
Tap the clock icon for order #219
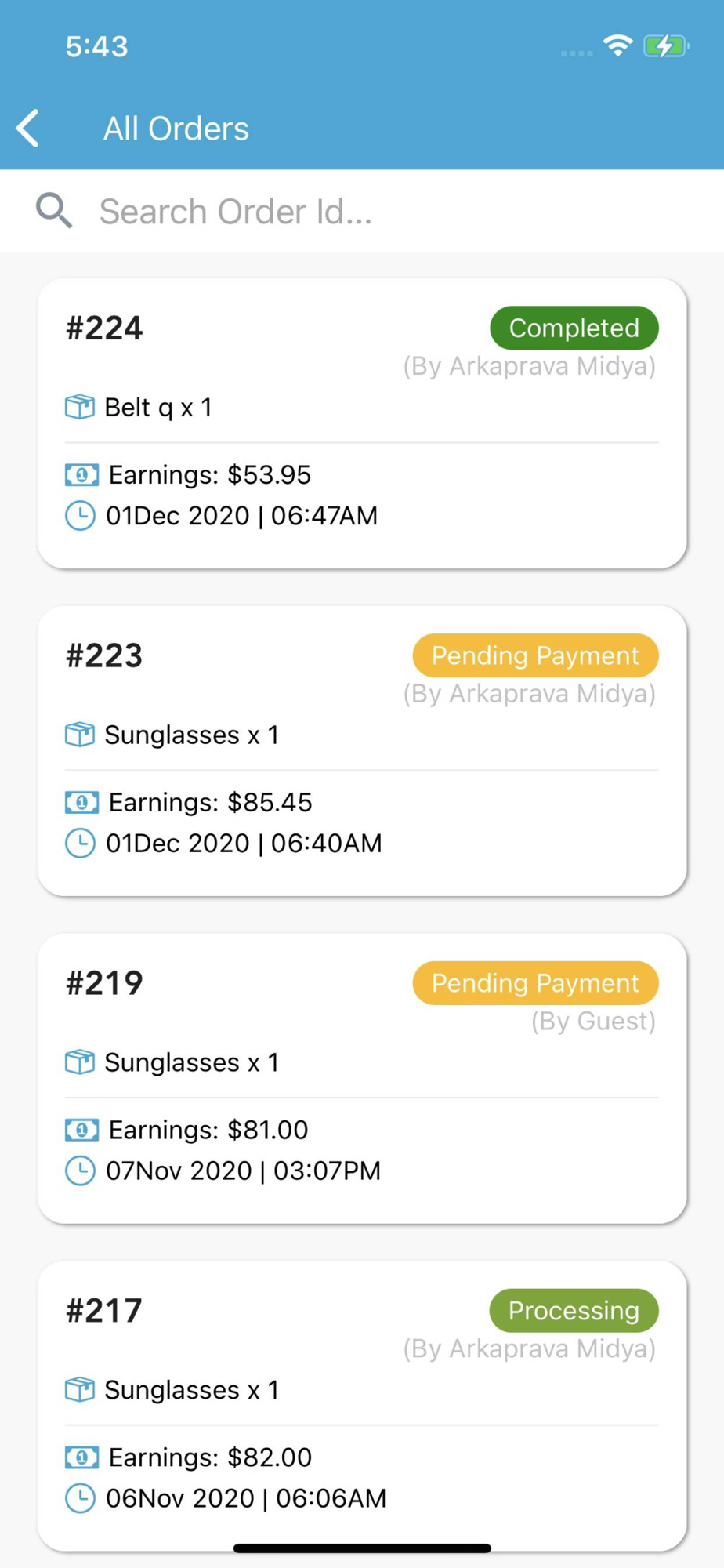[x=80, y=1171]
